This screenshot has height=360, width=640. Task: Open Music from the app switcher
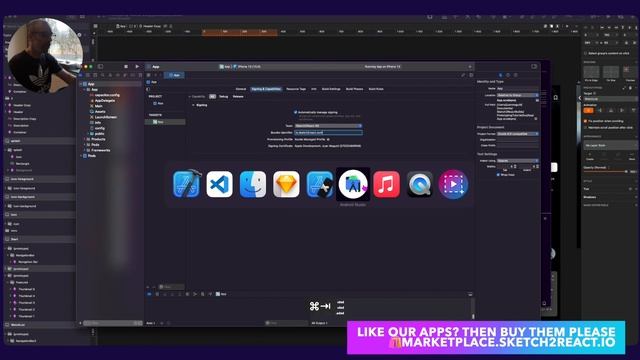click(x=386, y=184)
